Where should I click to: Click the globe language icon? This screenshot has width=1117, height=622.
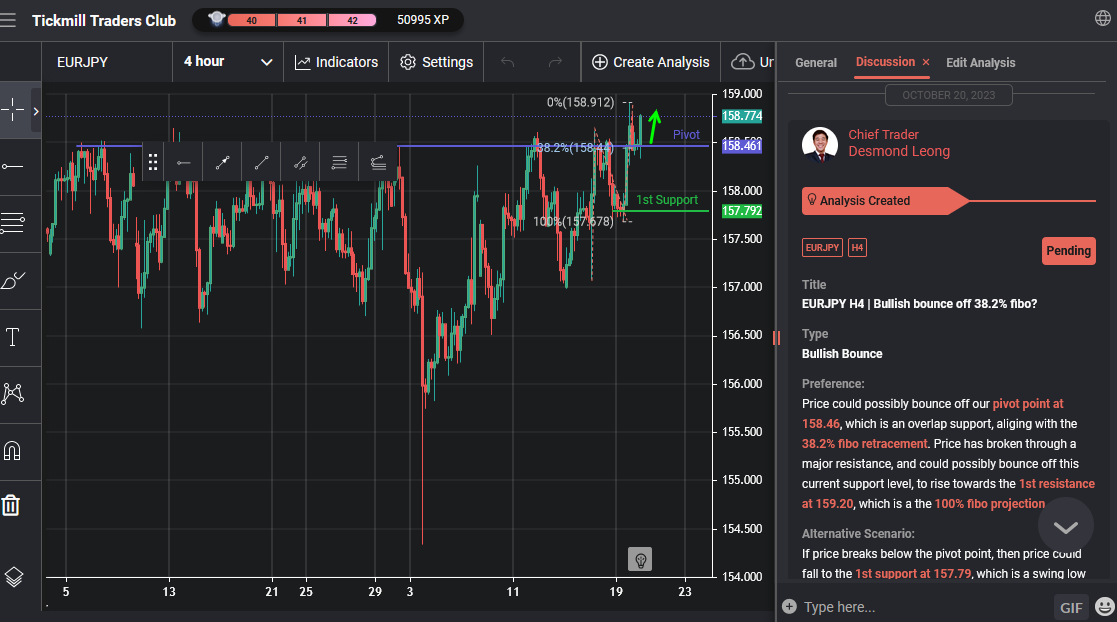pyautogui.click(x=1103, y=19)
